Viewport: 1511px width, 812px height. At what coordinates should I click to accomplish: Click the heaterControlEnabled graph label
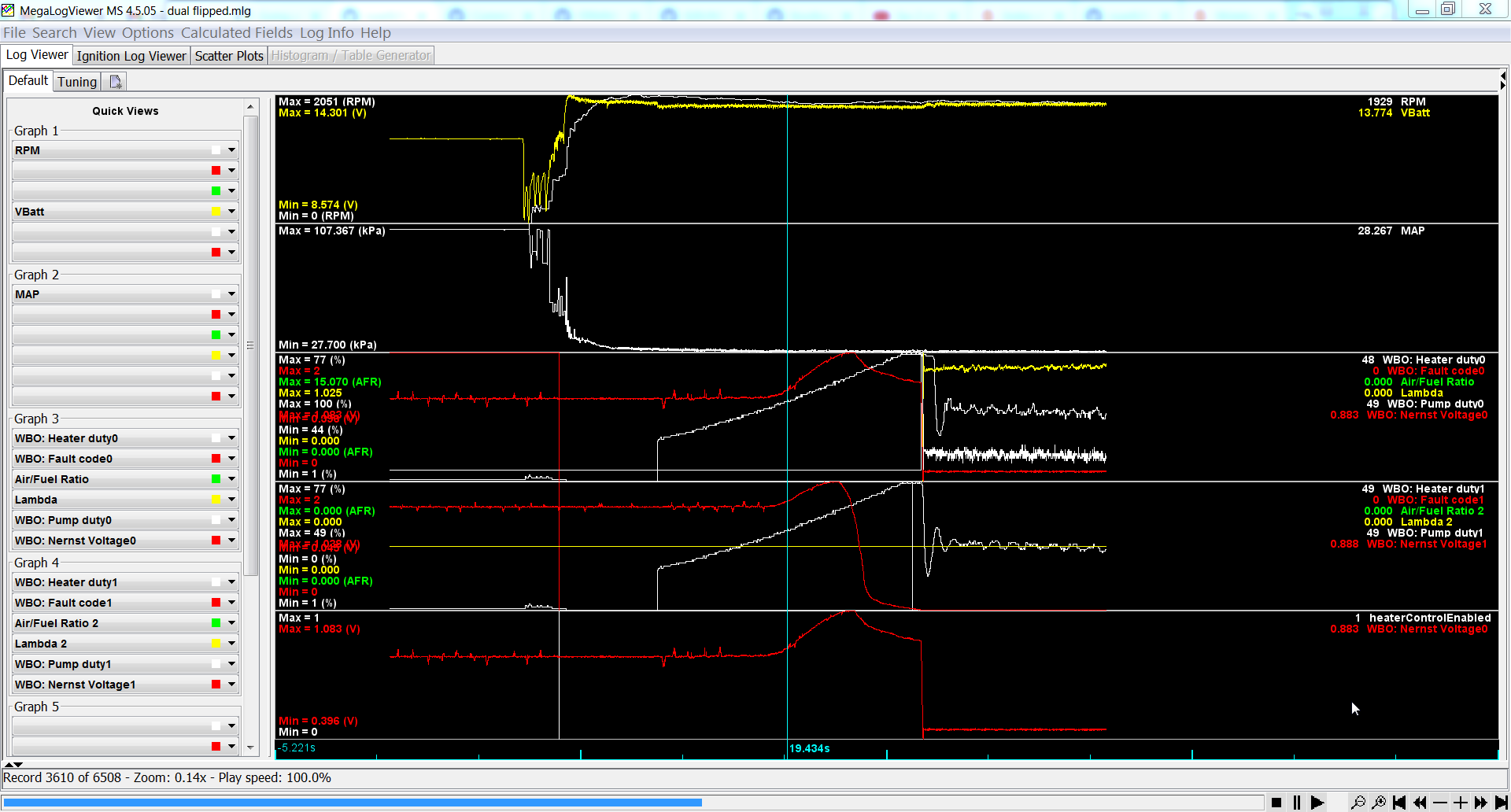(1430, 618)
